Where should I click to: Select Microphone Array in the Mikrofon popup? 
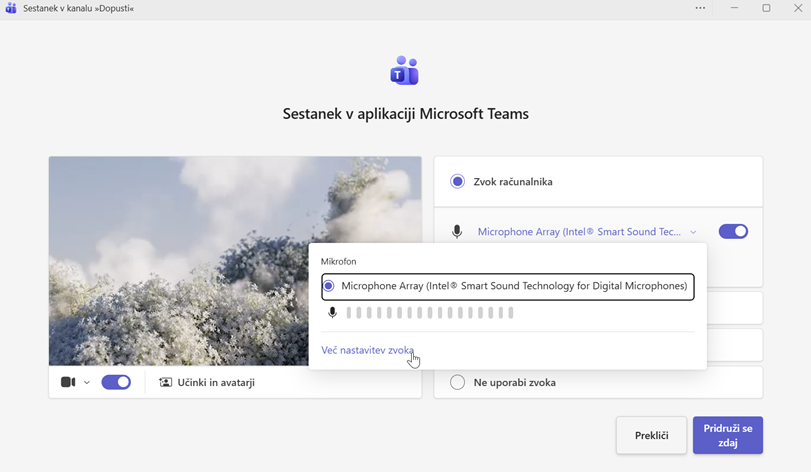click(x=508, y=286)
